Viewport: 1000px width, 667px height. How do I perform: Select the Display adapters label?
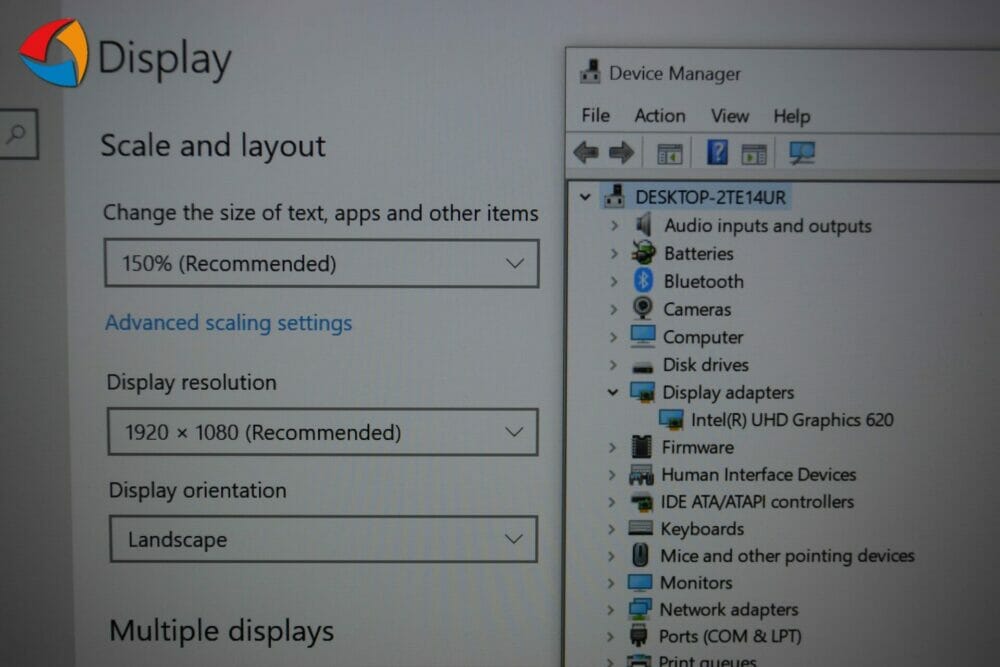click(728, 392)
